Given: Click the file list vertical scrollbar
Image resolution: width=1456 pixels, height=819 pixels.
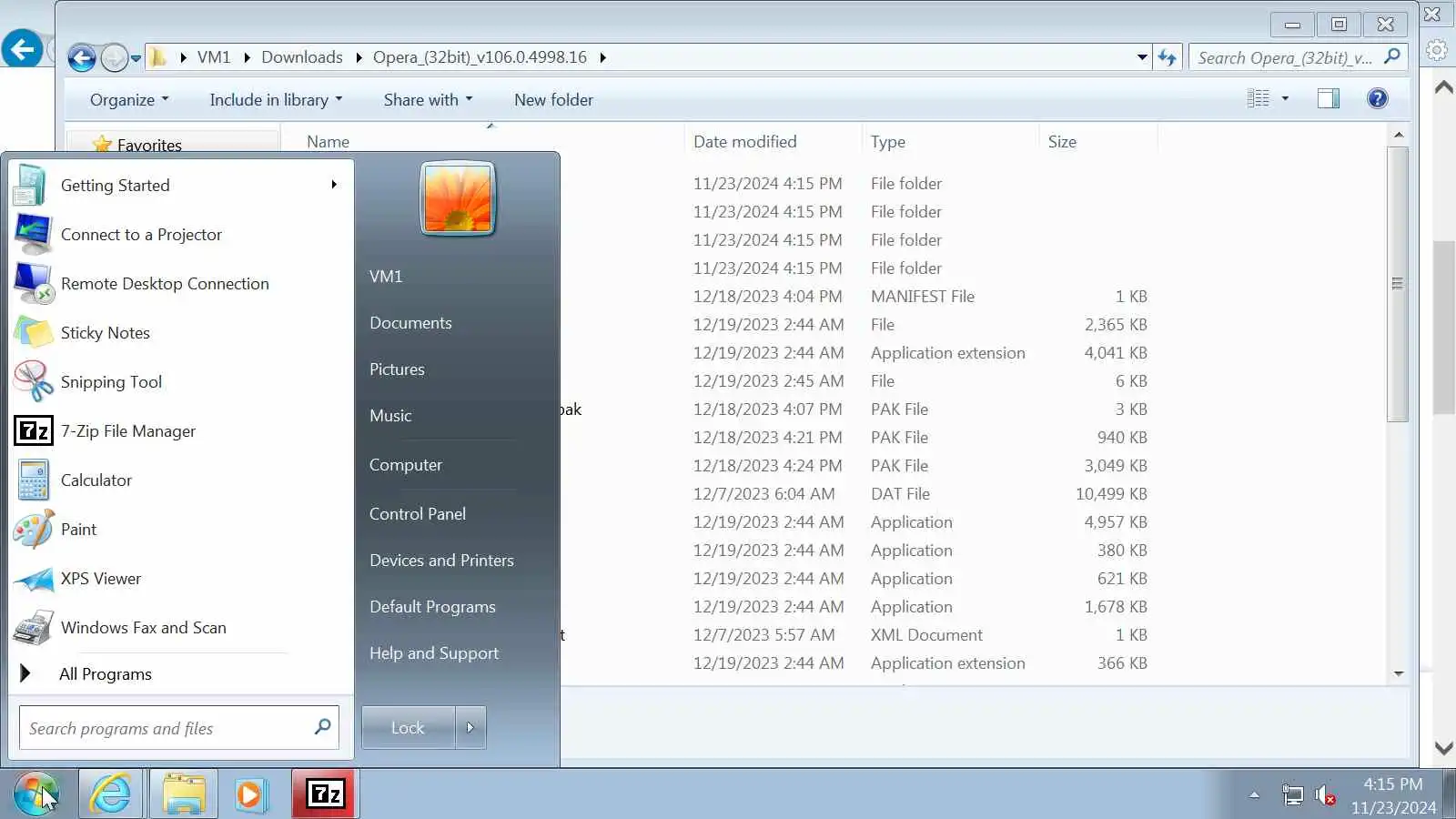Looking at the screenshot, I should pos(1398,284).
